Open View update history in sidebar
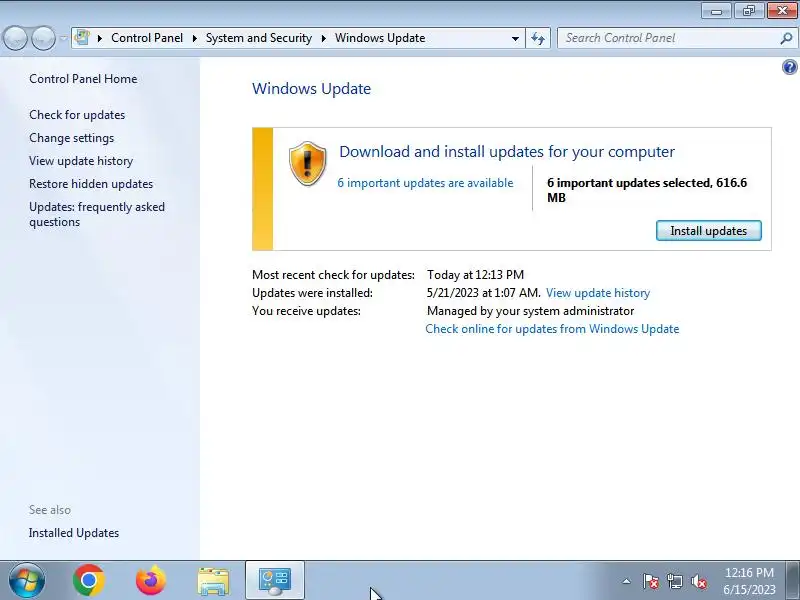This screenshot has height=600, width=800. click(81, 161)
